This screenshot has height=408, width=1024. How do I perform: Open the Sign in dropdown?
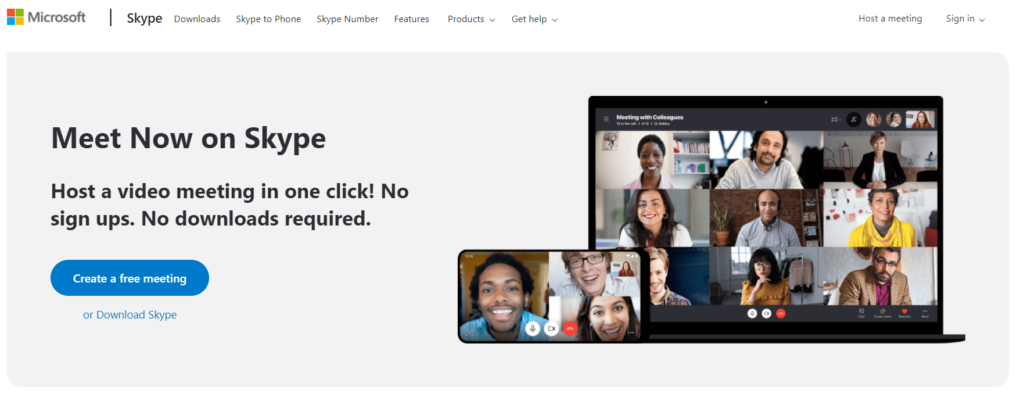965,19
